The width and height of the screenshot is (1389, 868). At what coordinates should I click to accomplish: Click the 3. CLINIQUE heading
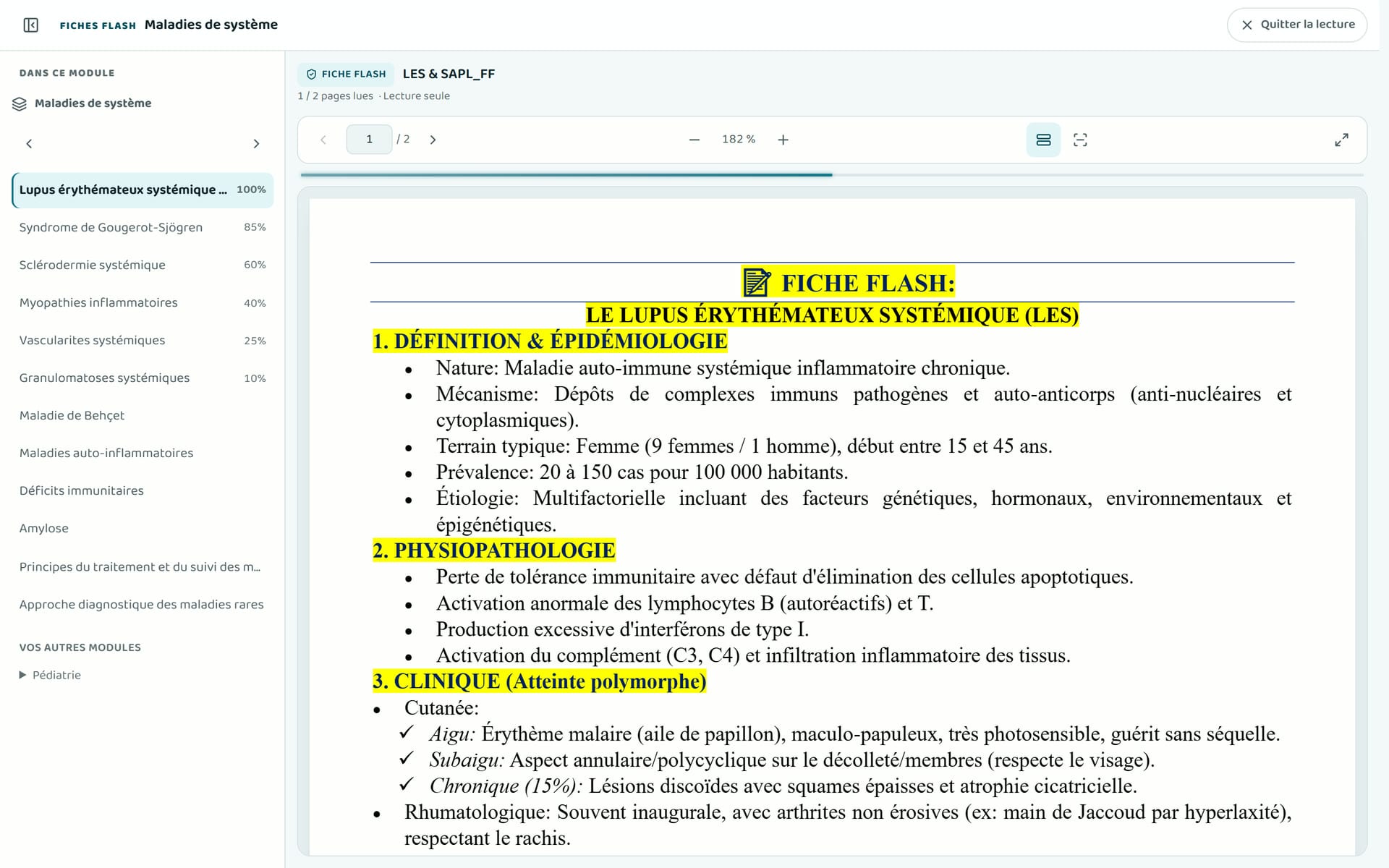pyautogui.click(x=539, y=681)
